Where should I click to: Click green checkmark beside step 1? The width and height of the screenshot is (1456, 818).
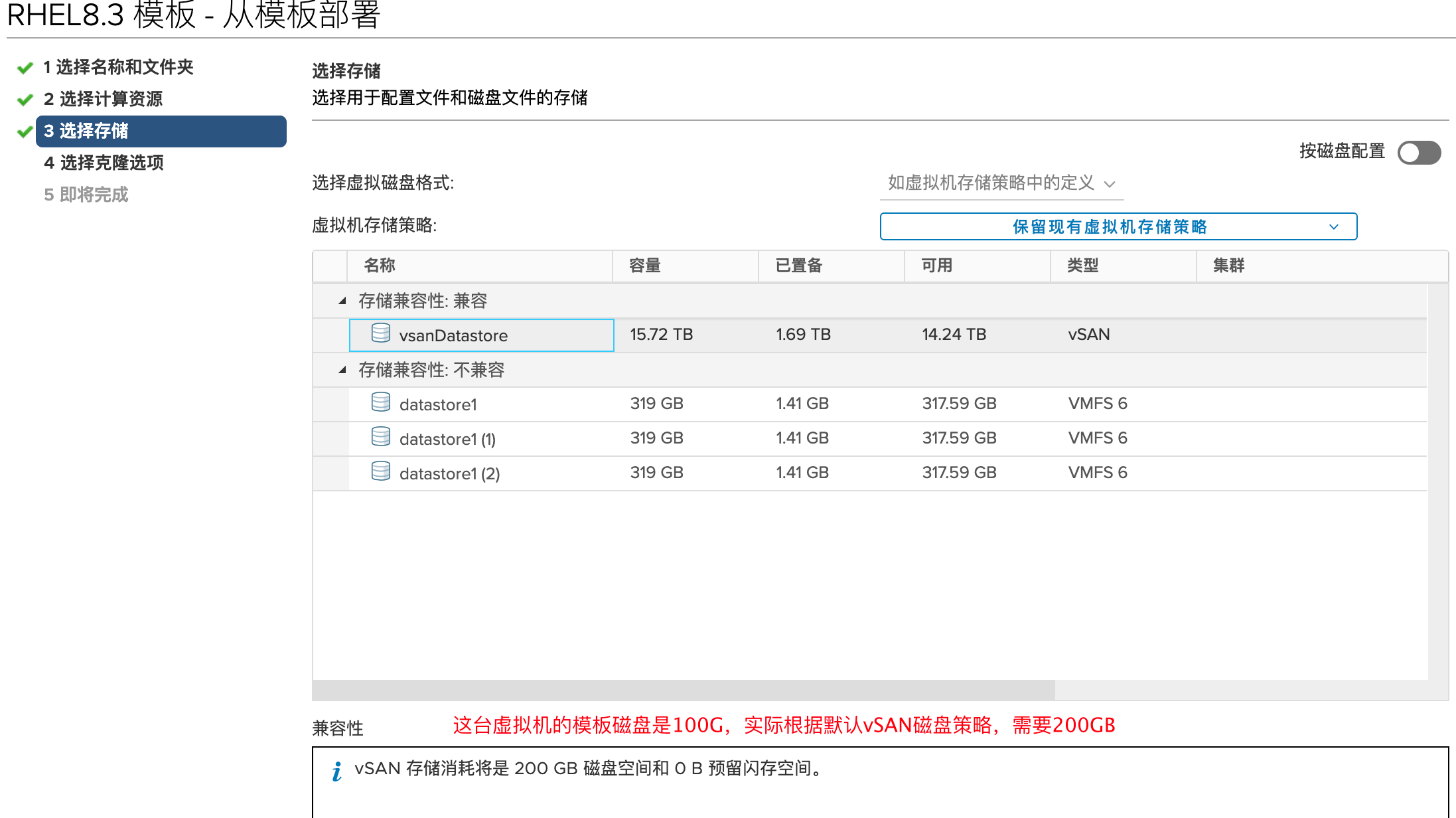(25, 68)
